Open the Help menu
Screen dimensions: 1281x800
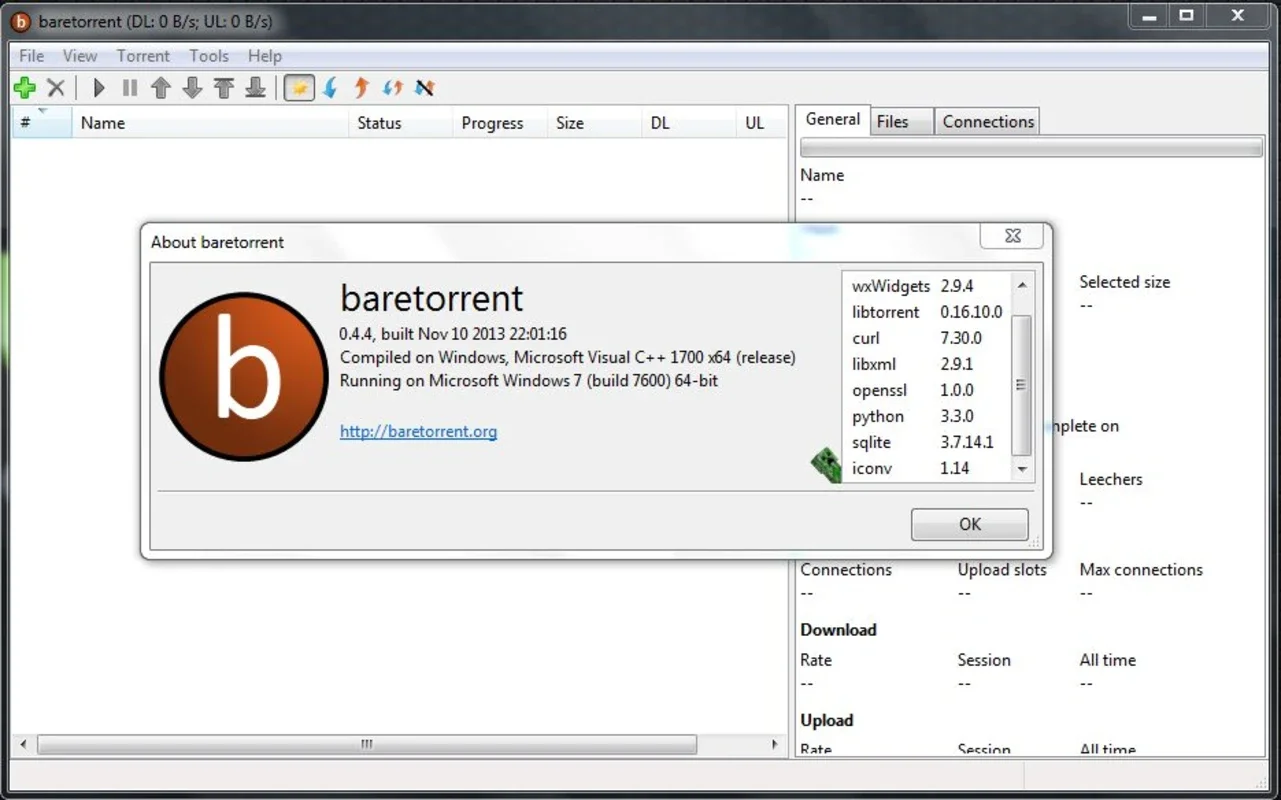click(265, 56)
